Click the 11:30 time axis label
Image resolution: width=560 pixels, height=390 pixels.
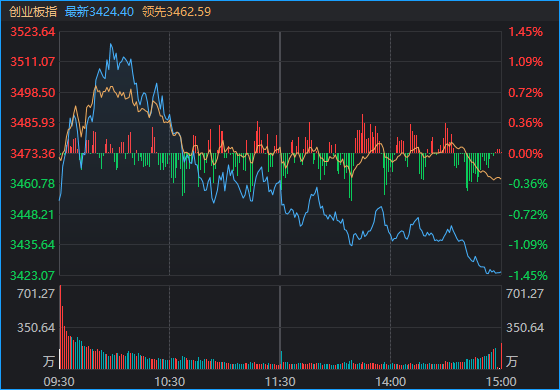(x=280, y=382)
